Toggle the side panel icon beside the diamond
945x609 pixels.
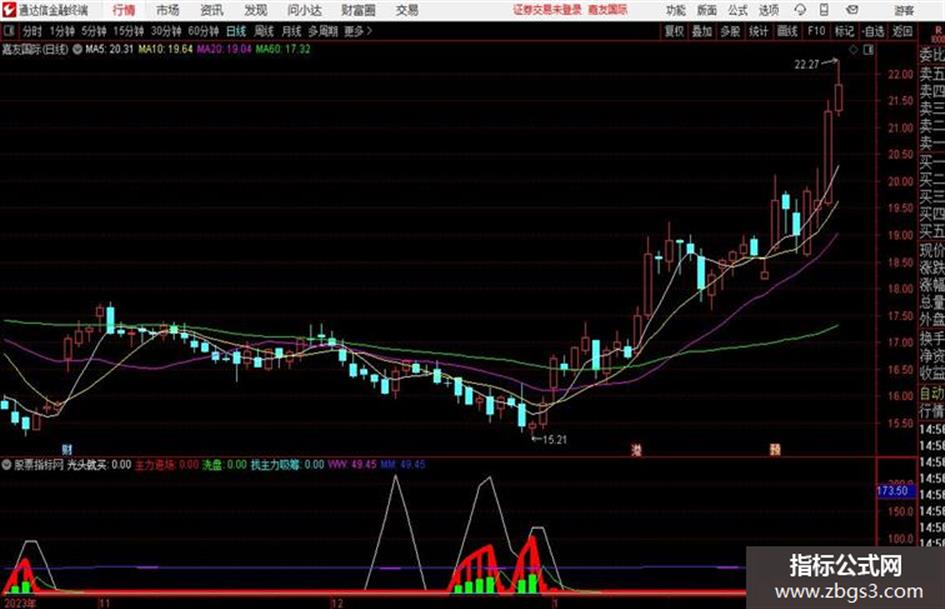[x=868, y=50]
